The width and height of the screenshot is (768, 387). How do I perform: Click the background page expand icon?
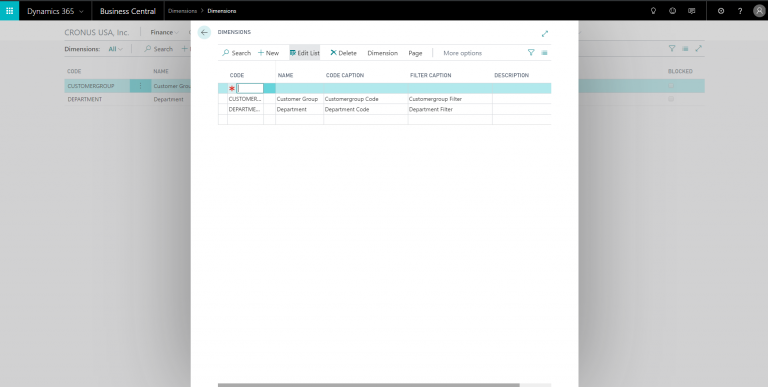698,48
